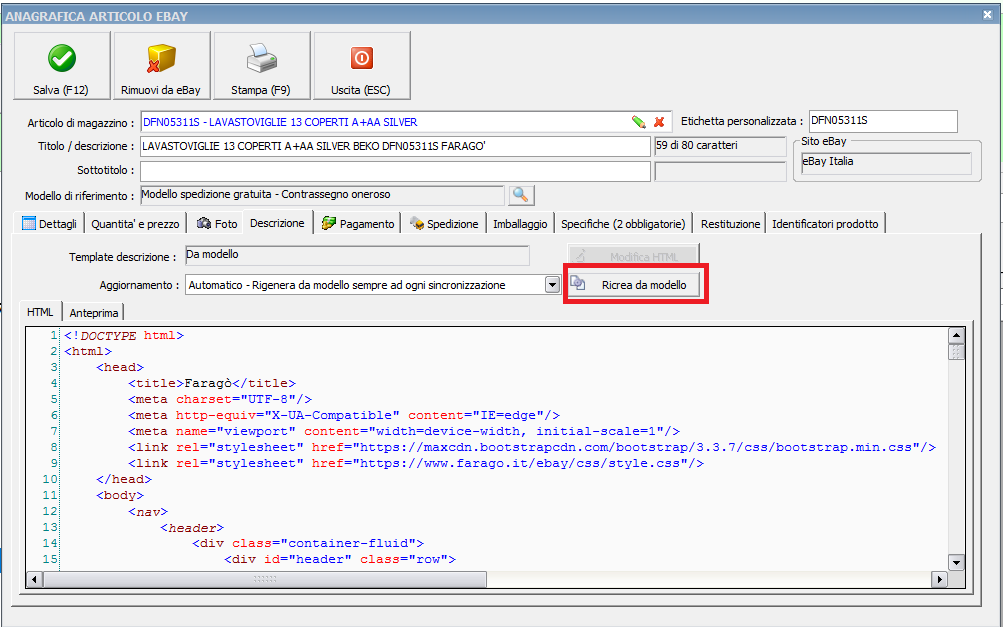Click the horizontal scrollbar right arrow
Viewport: 1003px width, 627px height.
point(939,579)
